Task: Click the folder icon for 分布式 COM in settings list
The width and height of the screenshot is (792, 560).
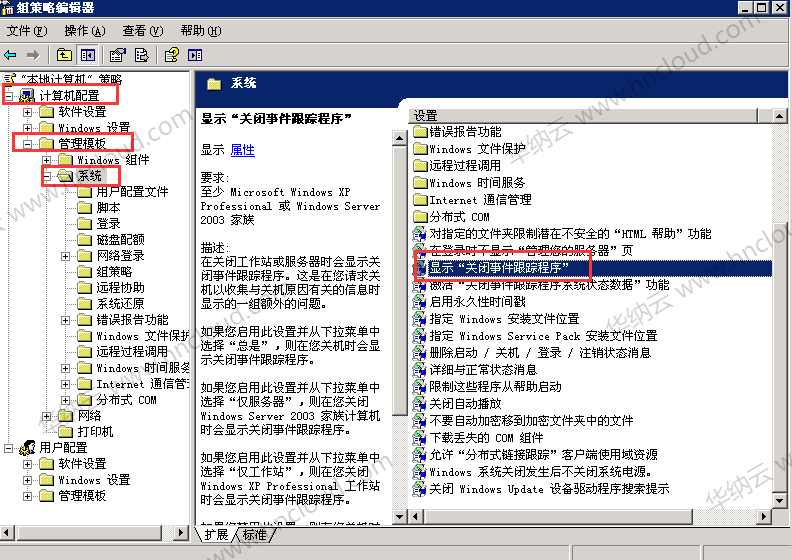Action: (420, 217)
